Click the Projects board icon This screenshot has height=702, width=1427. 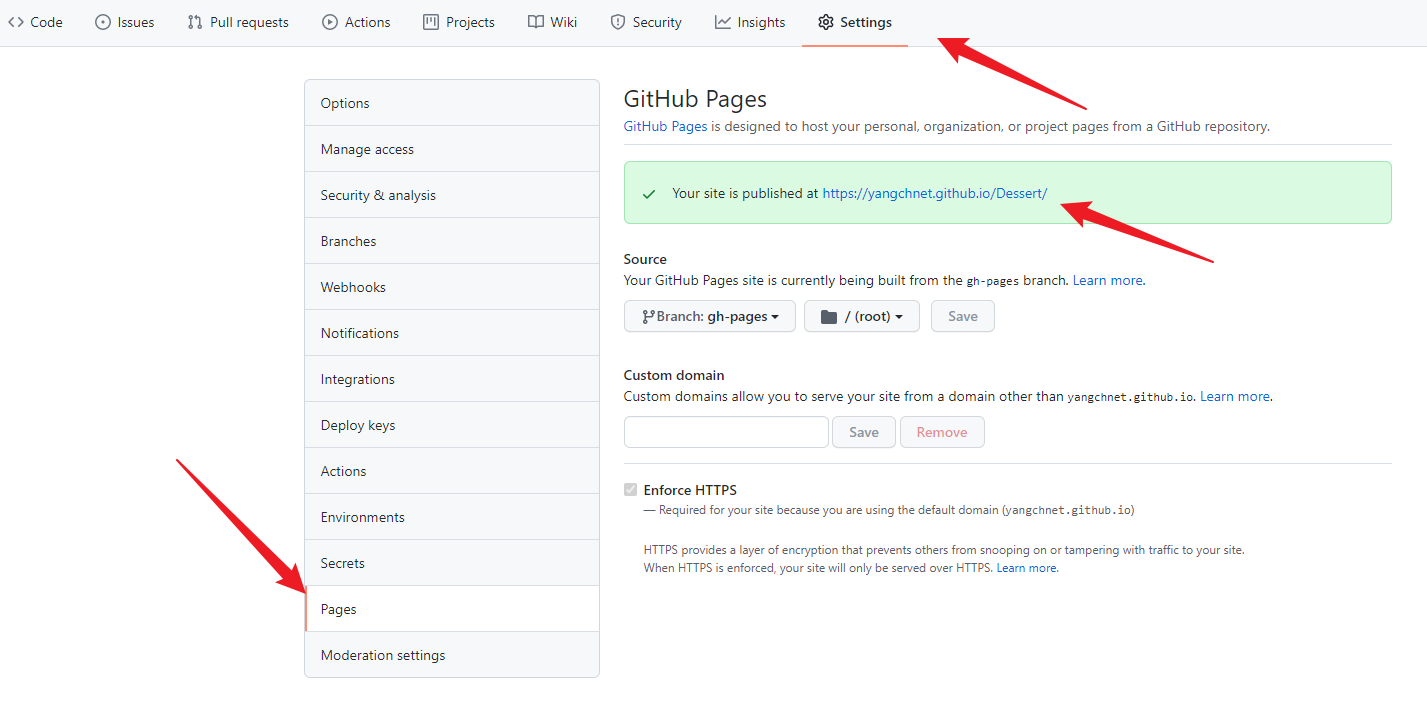click(431, 22)
